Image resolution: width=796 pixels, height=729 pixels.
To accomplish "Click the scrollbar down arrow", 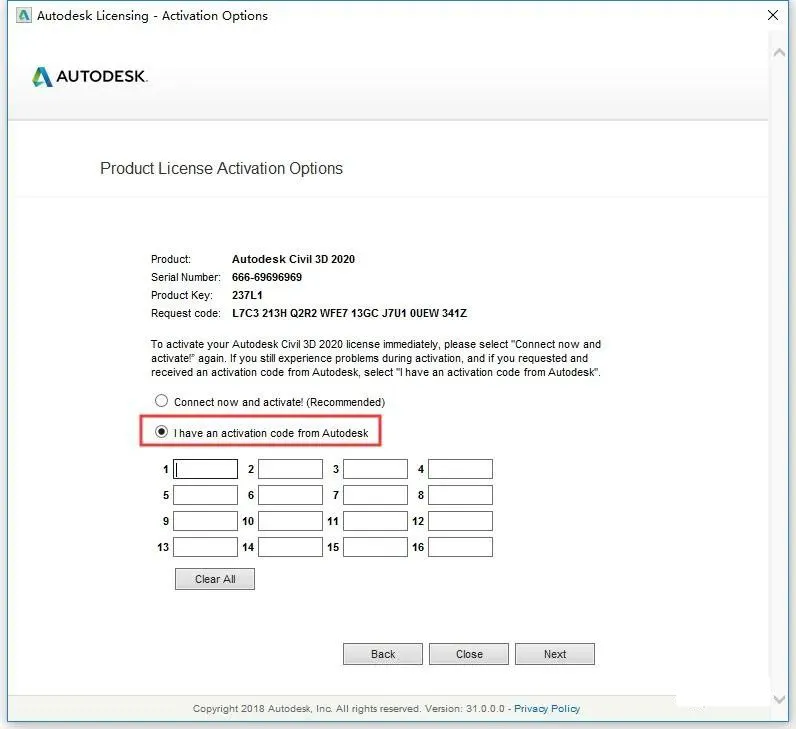I will pos(779,700).
